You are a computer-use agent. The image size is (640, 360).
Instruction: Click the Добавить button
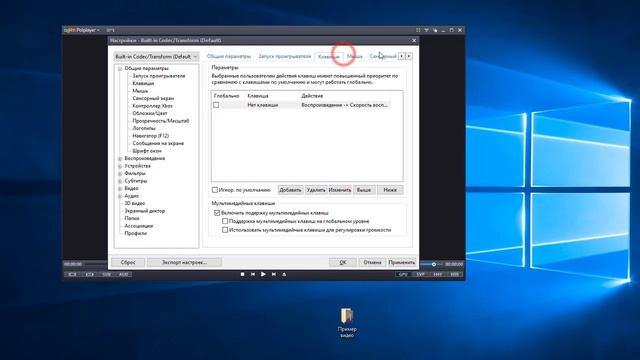coord(290,190)
